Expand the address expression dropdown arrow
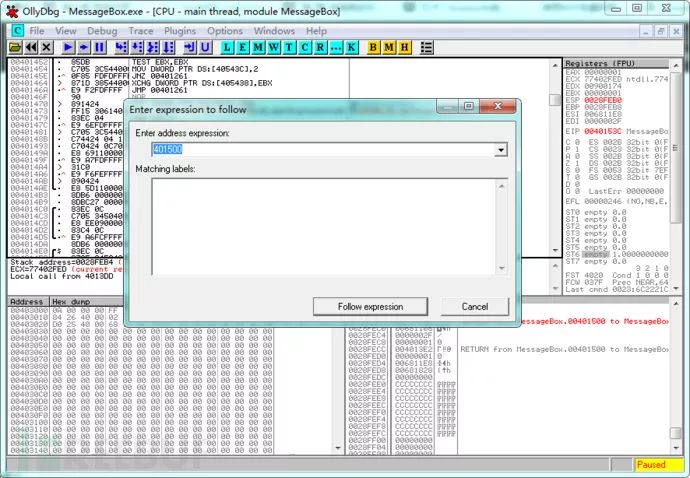Image resolution: width=690 pixels, height=478 pixels. coord(500,150)
